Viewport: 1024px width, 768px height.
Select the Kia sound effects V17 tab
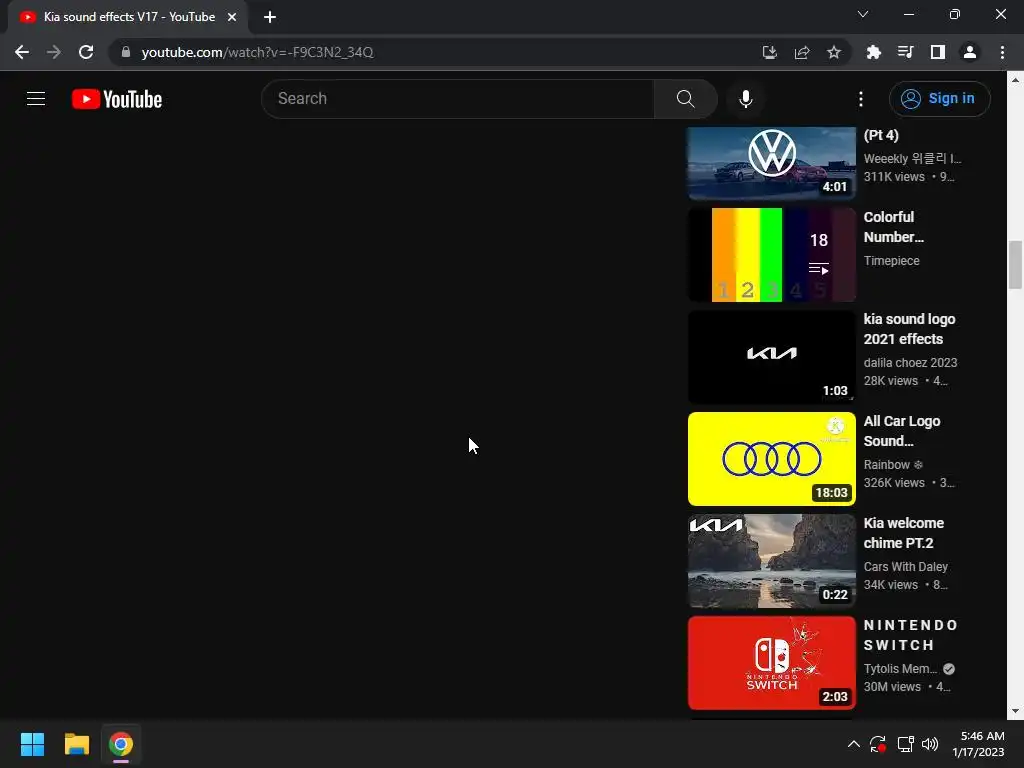128,17
